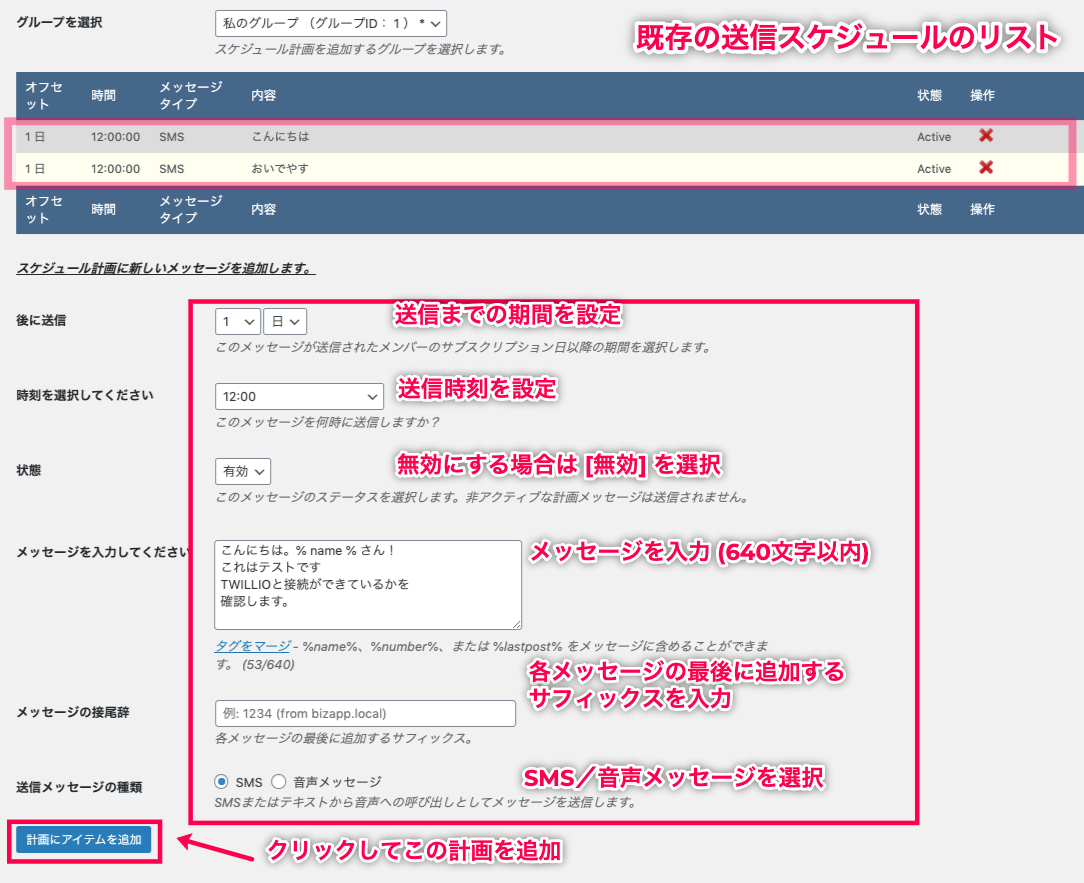Click the top 状態 column header
Image resolution: width=1084 pixels, height=883 pixels.
tap(929, 95)
